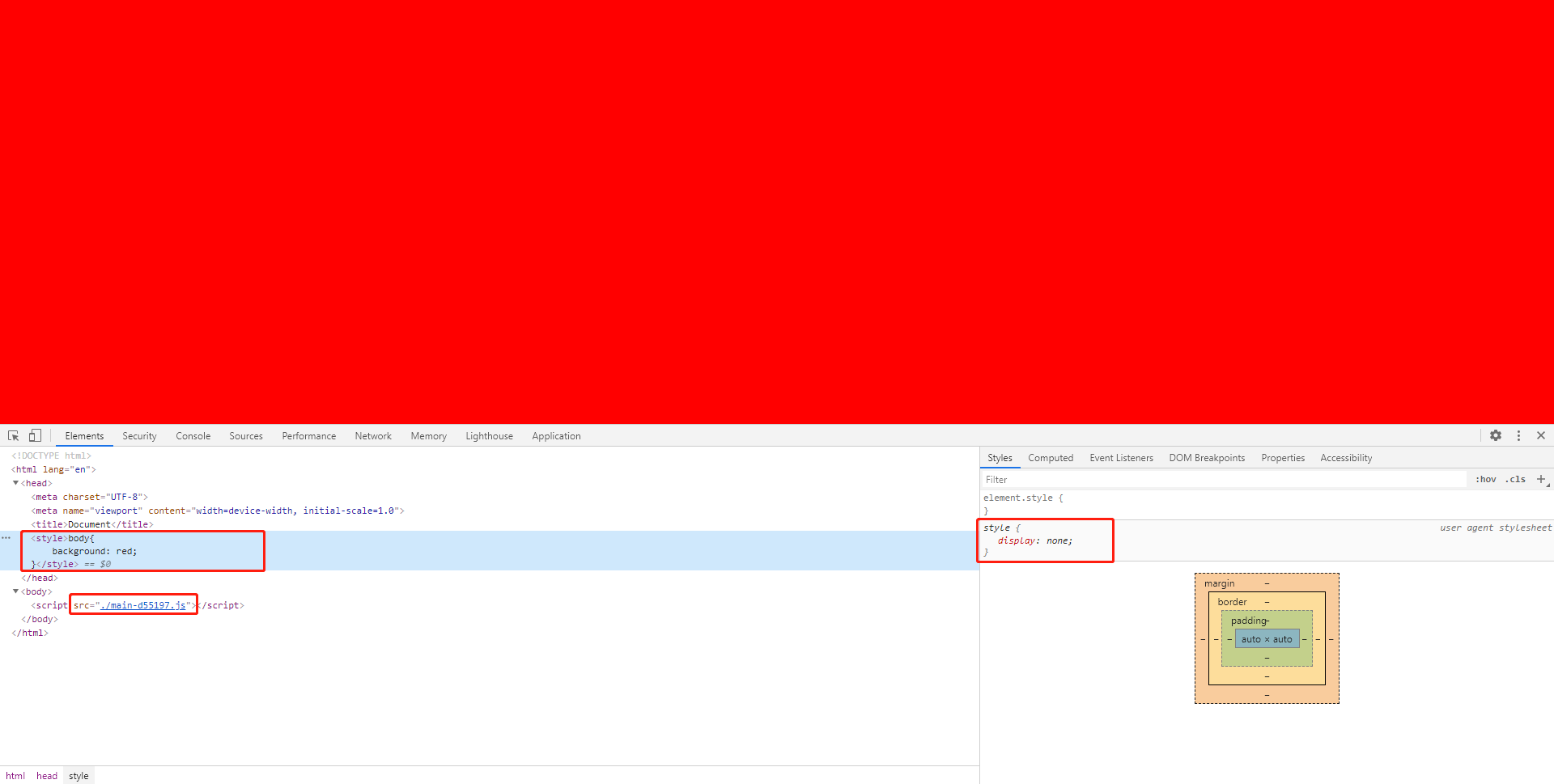Activate the inspect element picker icon
The image size is (1554, 784).
point(13,436)
